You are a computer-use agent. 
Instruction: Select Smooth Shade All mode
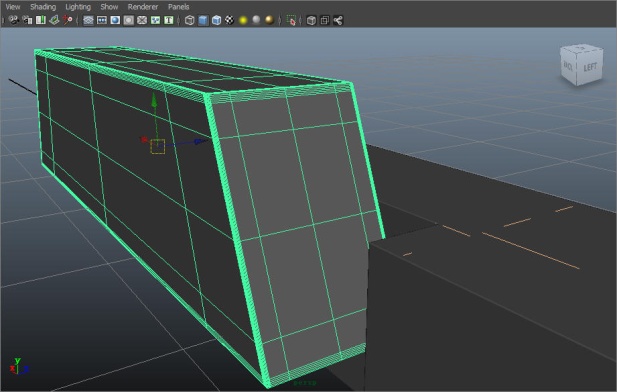[x=203, y=20]
